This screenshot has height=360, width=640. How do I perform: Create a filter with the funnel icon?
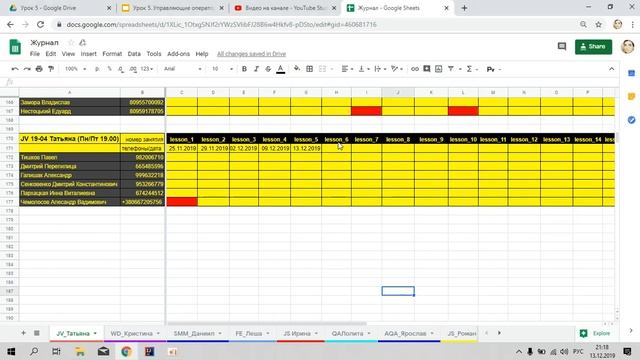coord(451,69)
